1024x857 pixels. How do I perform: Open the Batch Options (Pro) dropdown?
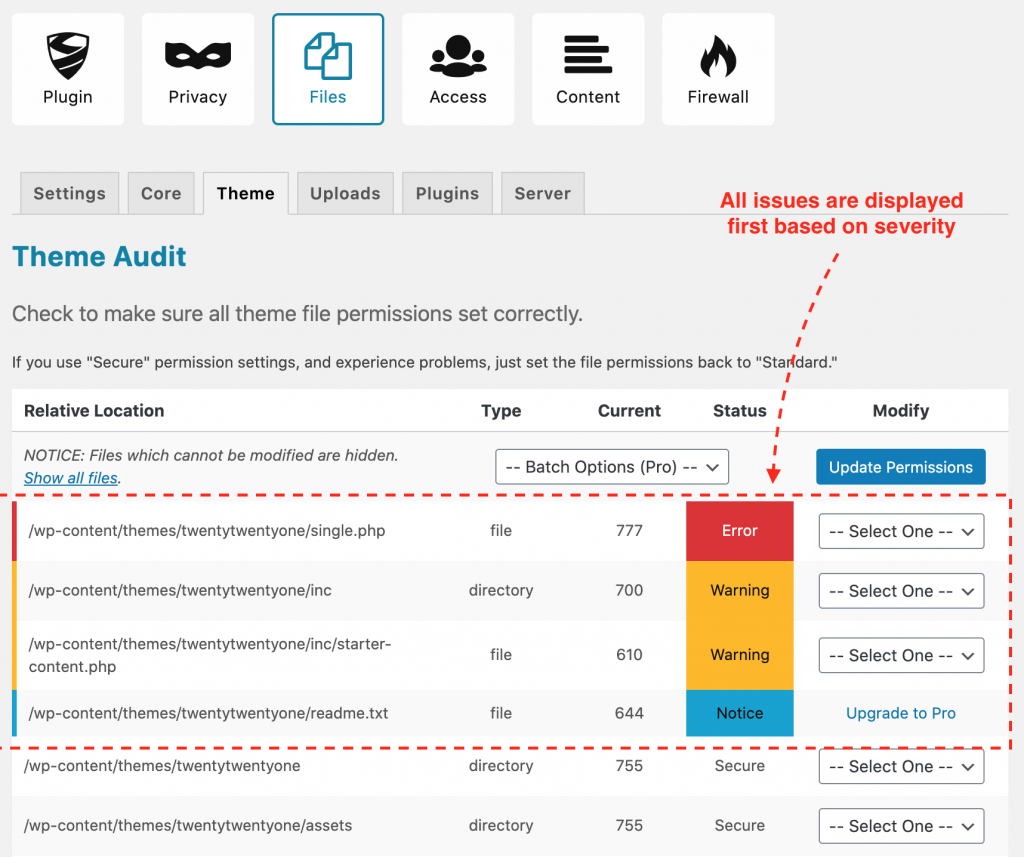pos(612,467)
